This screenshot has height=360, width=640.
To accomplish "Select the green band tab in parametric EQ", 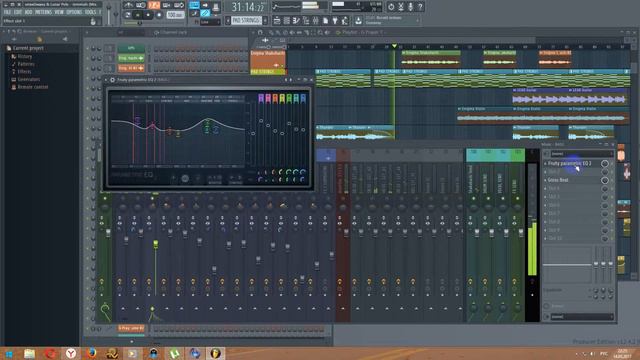I will 289,98.
